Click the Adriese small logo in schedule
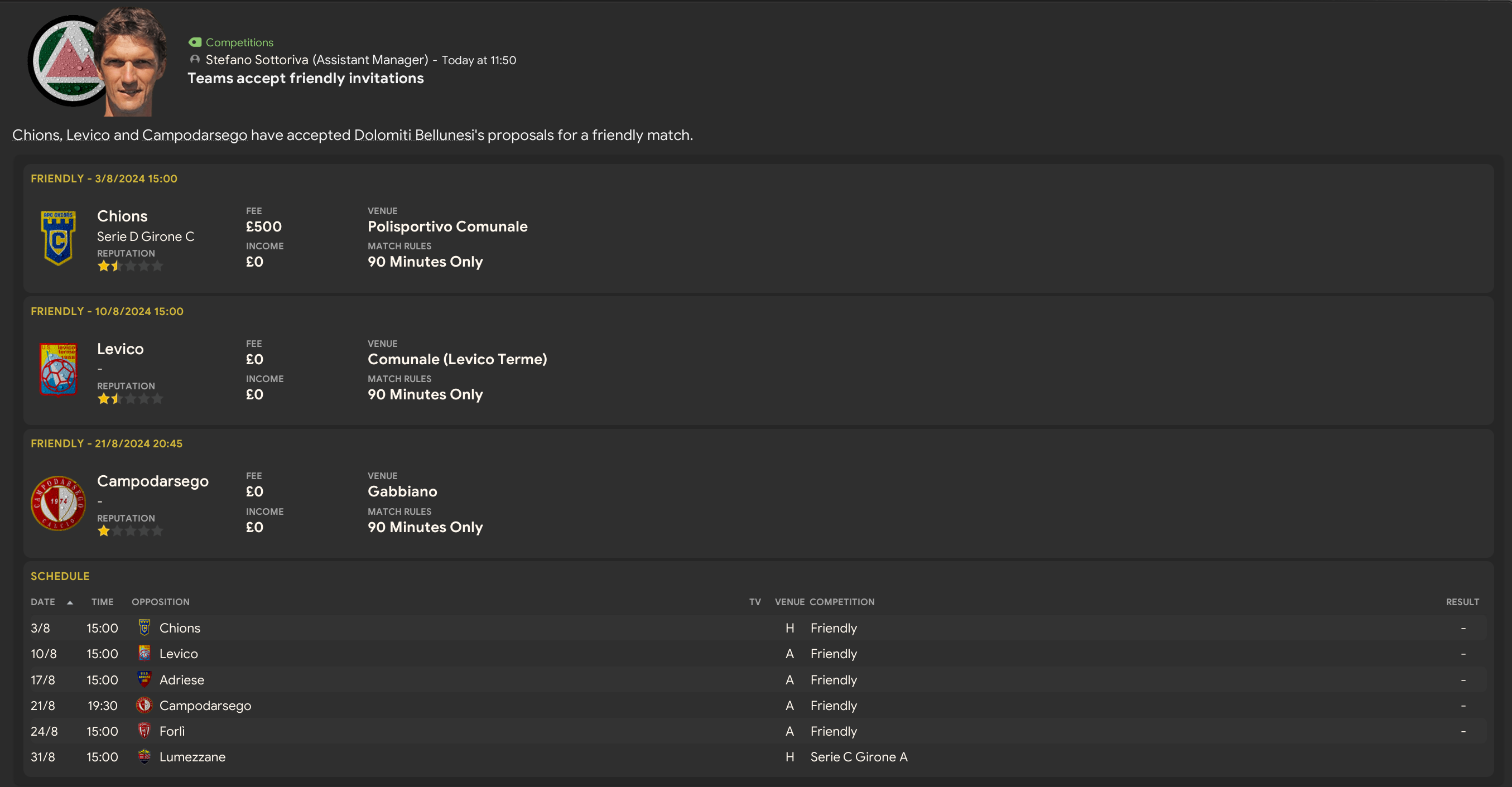This screenshot has width=1512, height=787. click(144, 679)
